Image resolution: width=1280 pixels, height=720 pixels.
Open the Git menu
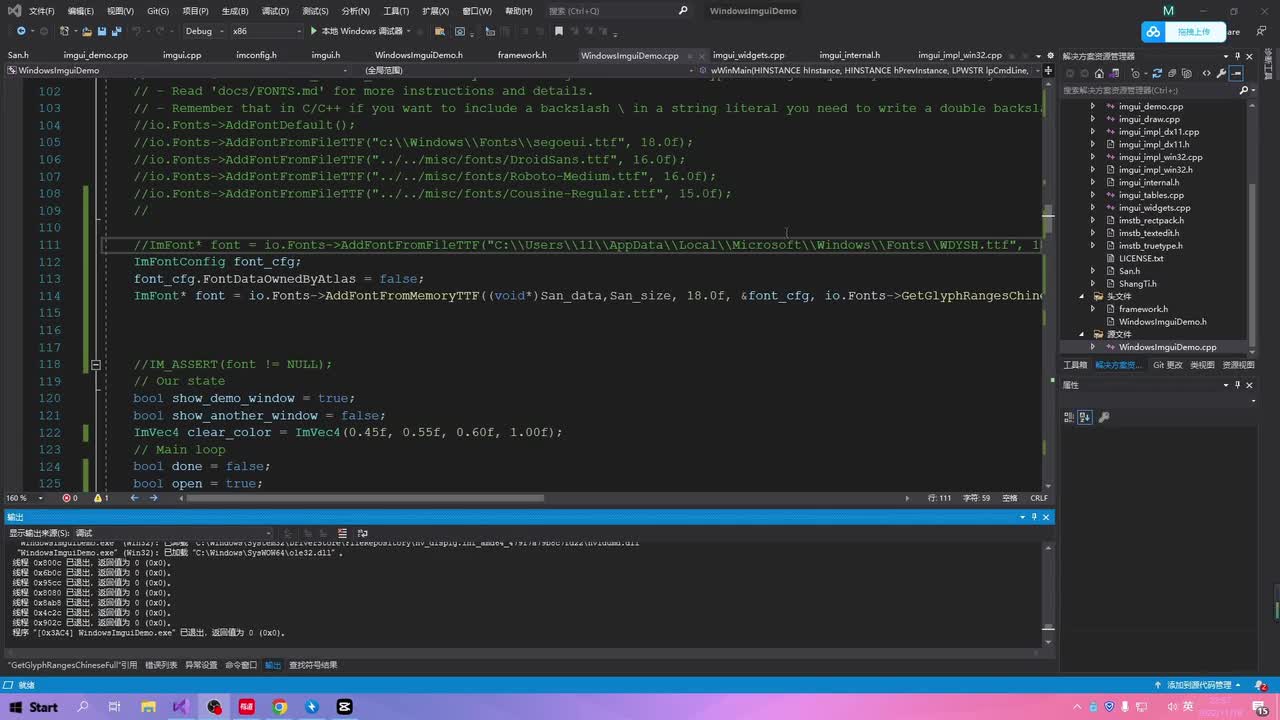(x=158, y=11)
